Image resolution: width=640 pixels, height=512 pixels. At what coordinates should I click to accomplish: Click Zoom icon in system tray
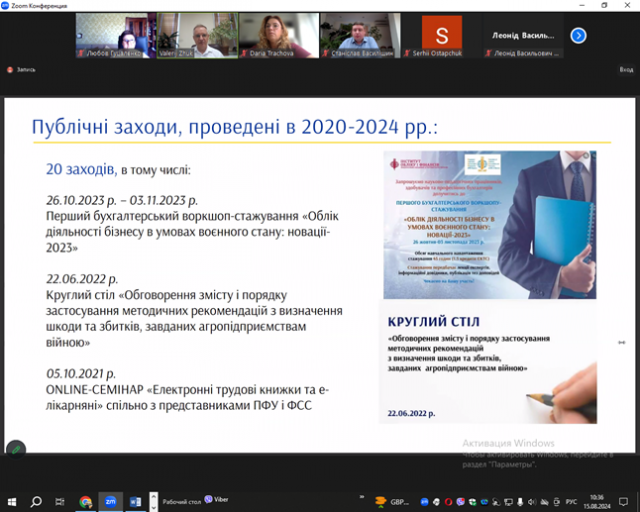[x=424, y=502]
